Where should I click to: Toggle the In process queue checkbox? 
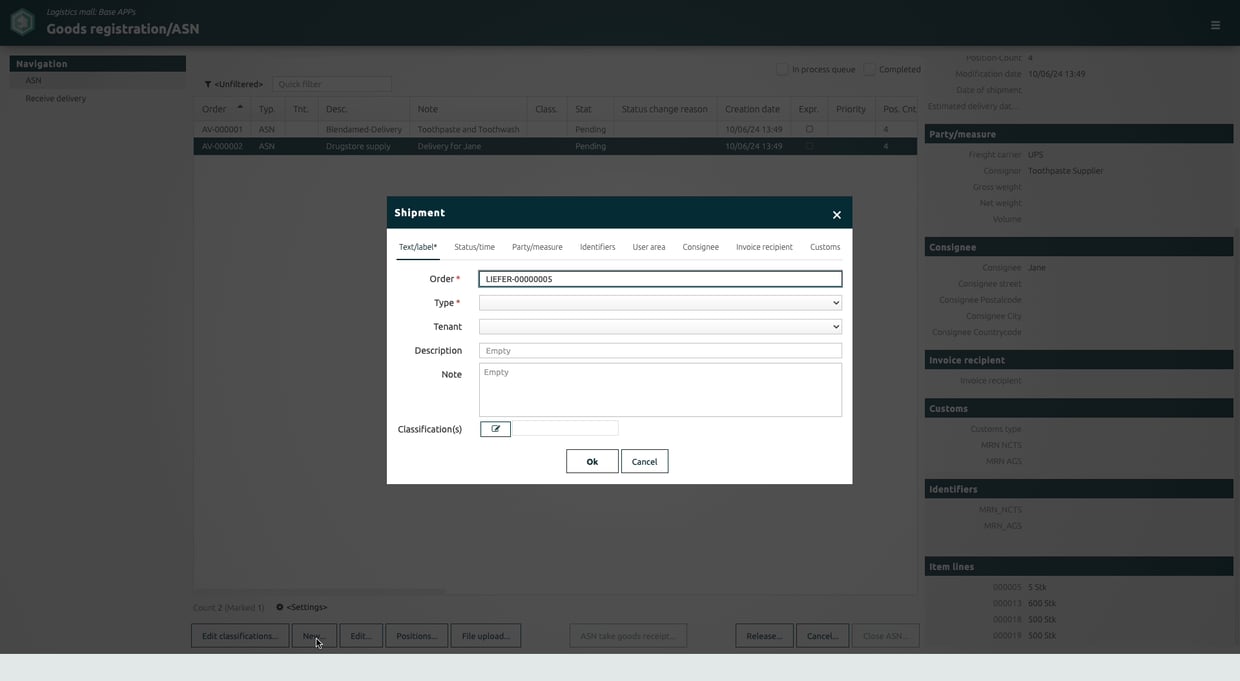pos(782,69)
